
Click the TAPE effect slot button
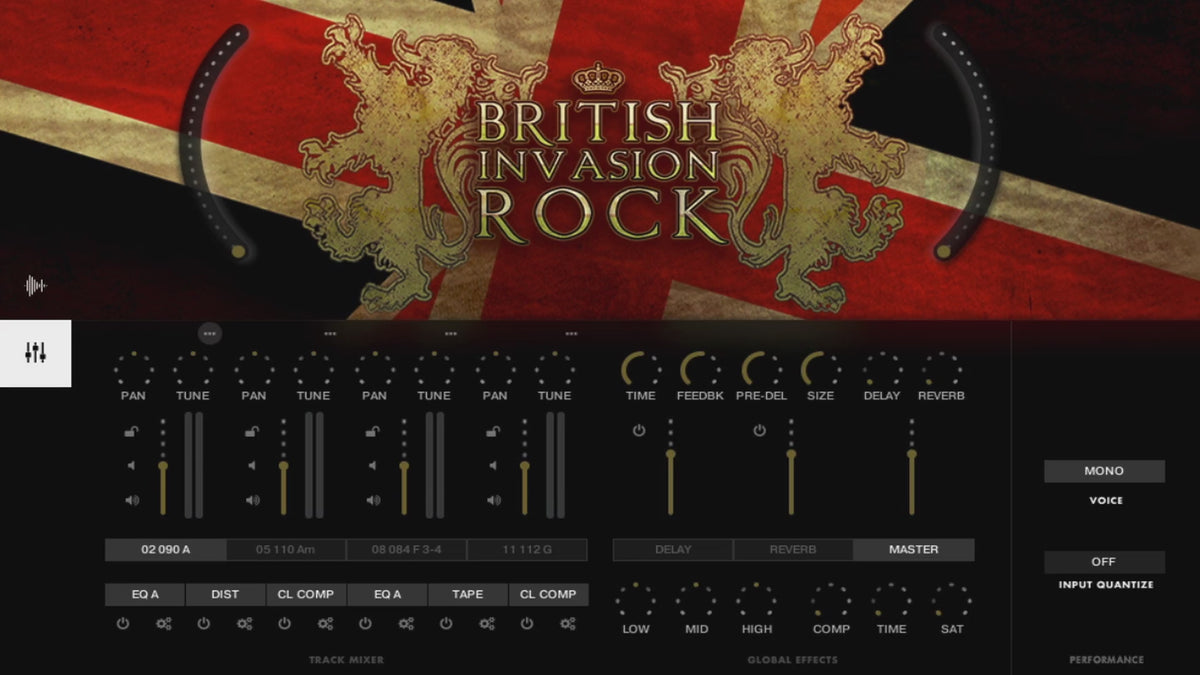pos(467,595)
